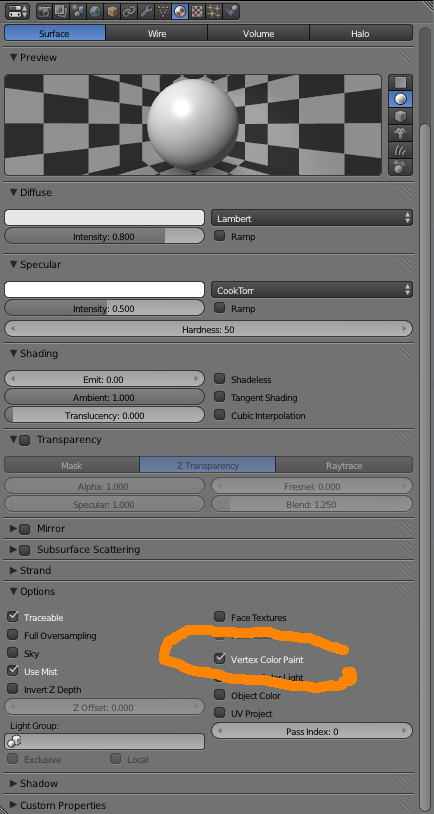Screen dimensions: 434x814
Task: Select the Material properties sphere icon
Action: 180,10
